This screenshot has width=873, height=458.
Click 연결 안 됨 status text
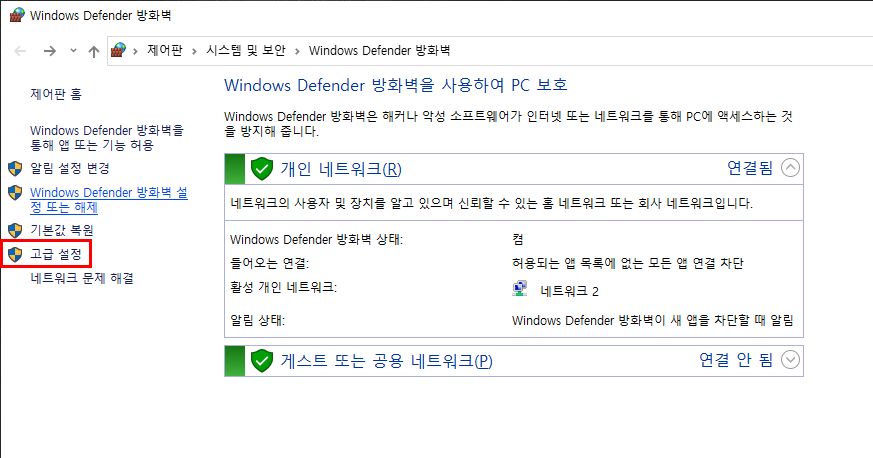click(736, 360)
